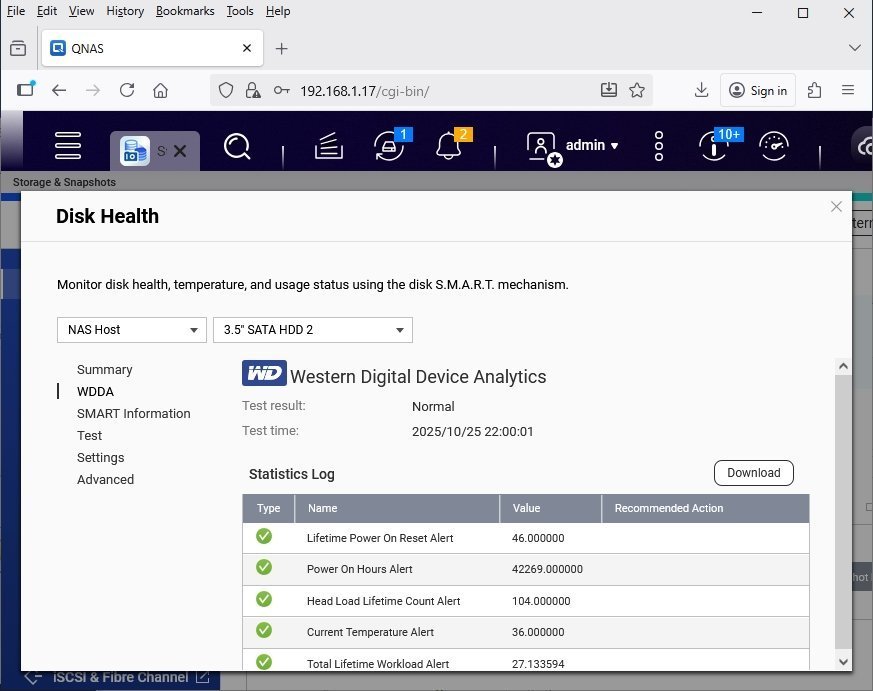Open info icon with 10+ badge
Viewport: 873px width, 691px height.
pos(714,146)
